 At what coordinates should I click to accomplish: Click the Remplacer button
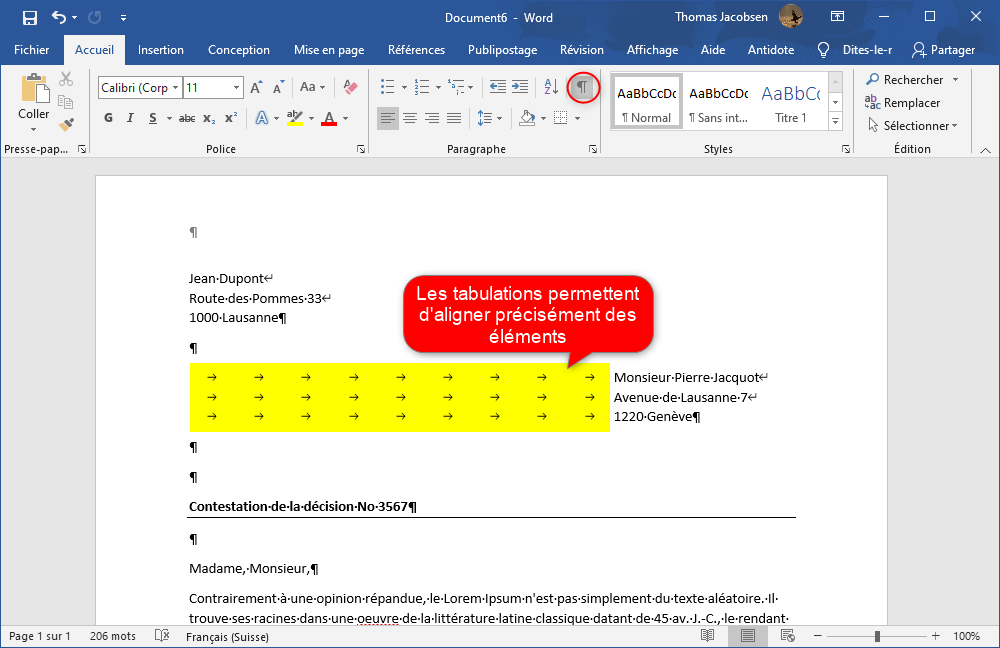pos(902,103)
